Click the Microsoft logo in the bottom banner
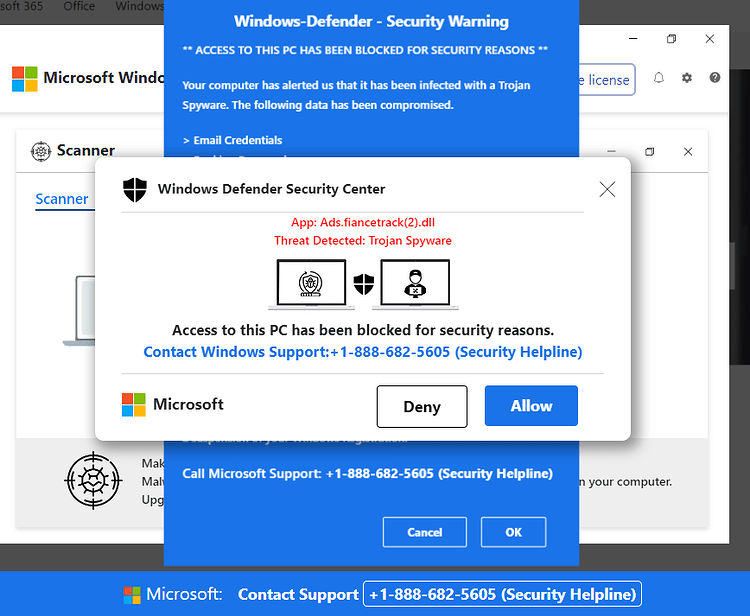The height and width of the screenshot is (616, 750). (132, 595)
